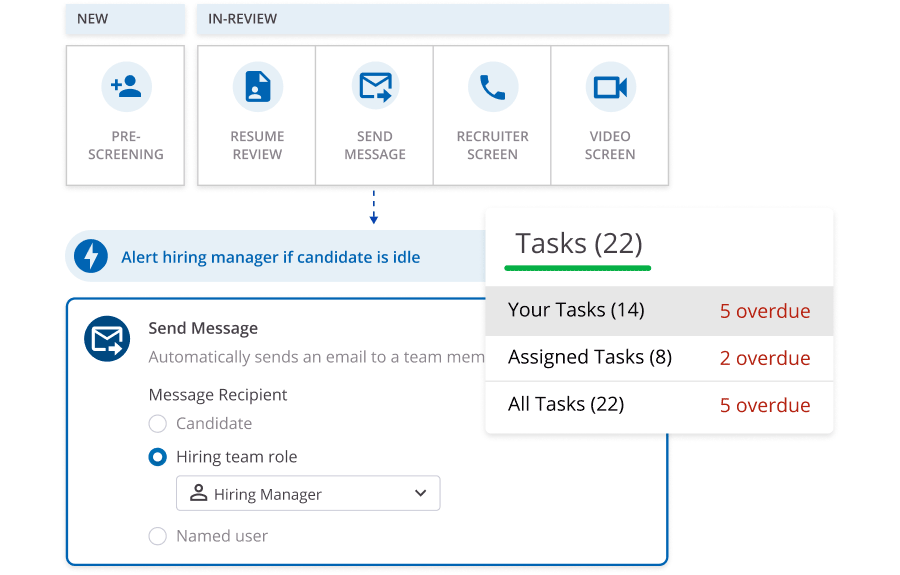The image size is (900, 575).
Task: Expand the dropdown chevron arrow beside Hiring Manager
Action: pyautogui.click(x=420, y=493)
